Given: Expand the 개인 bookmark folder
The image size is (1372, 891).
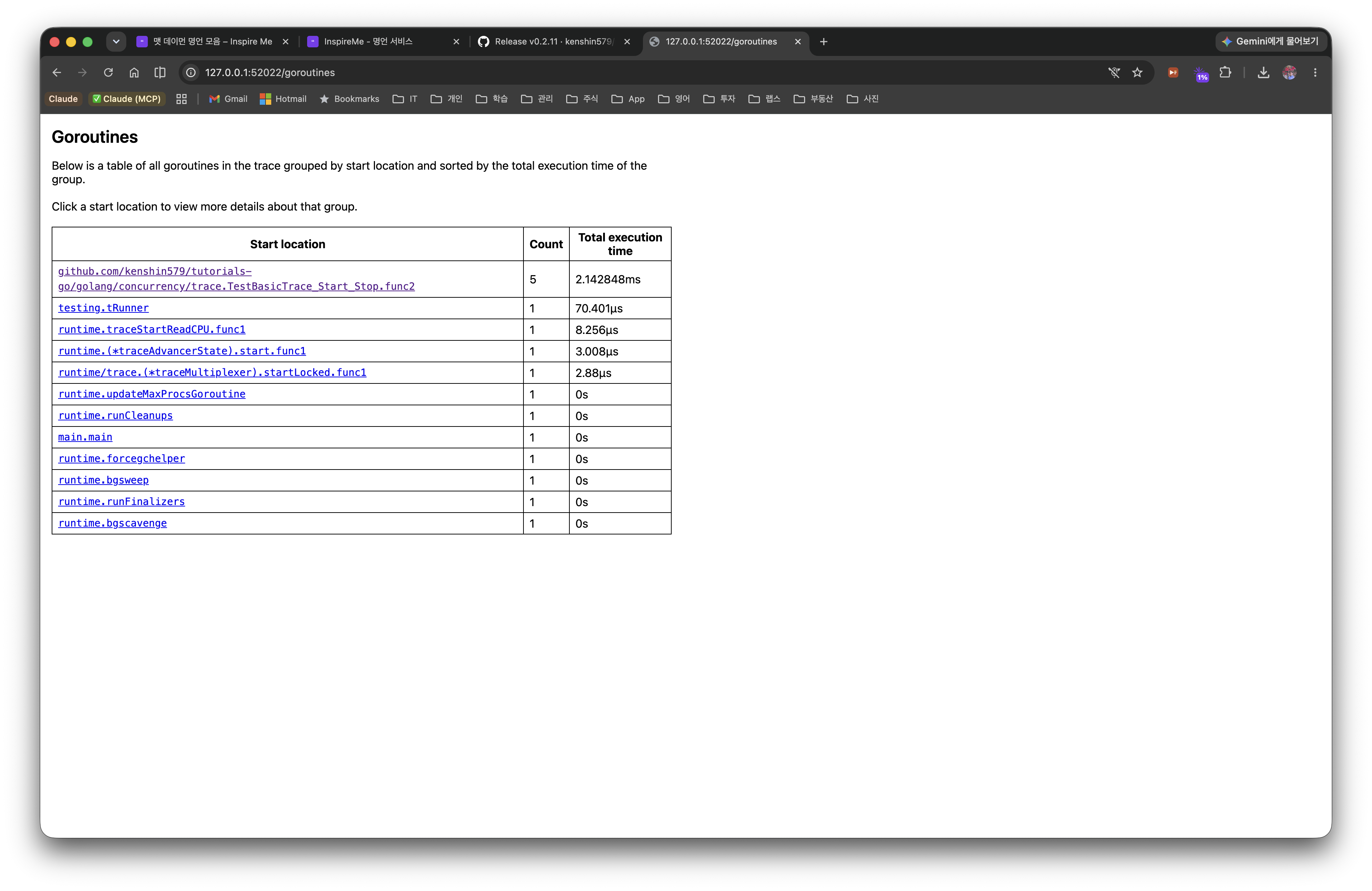Looking at the screenshot, I should pos(446,99).
